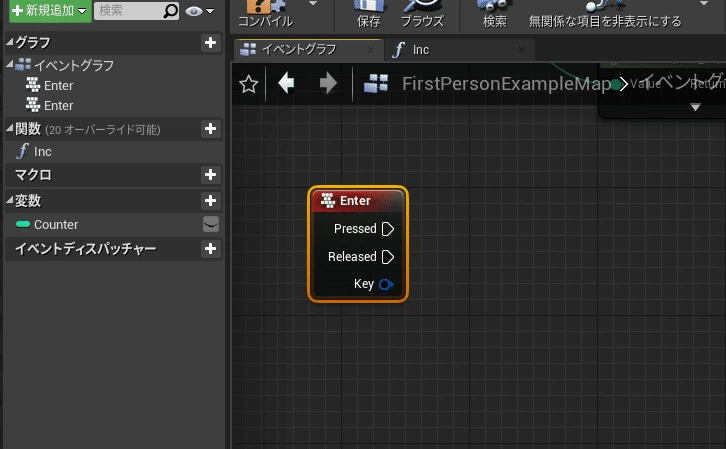Add a new variable with plus button
Viewport: 726px width, 449px height.
click(x=210, y=201)
